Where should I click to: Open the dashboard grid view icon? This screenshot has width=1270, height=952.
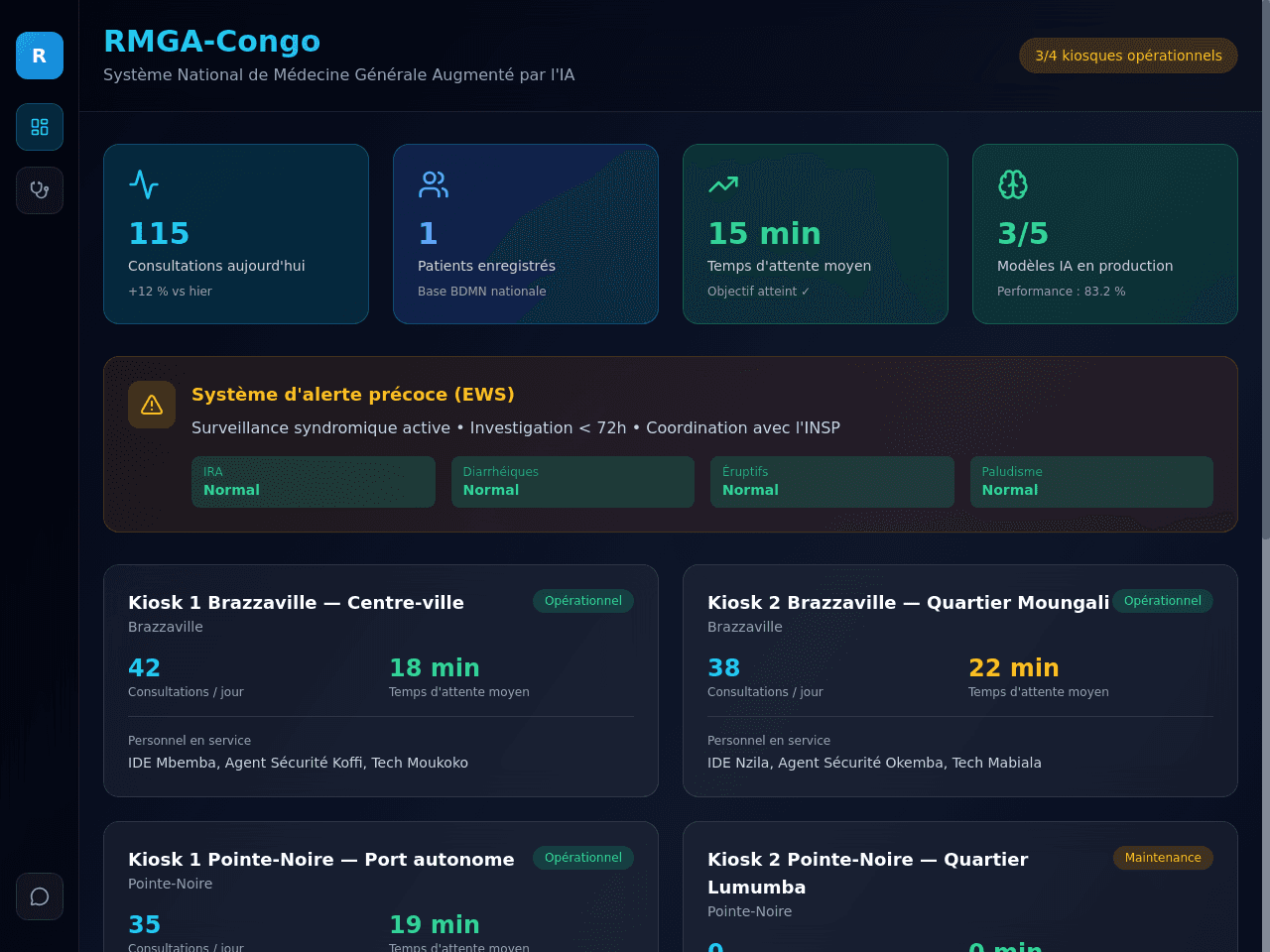point(40,127)
